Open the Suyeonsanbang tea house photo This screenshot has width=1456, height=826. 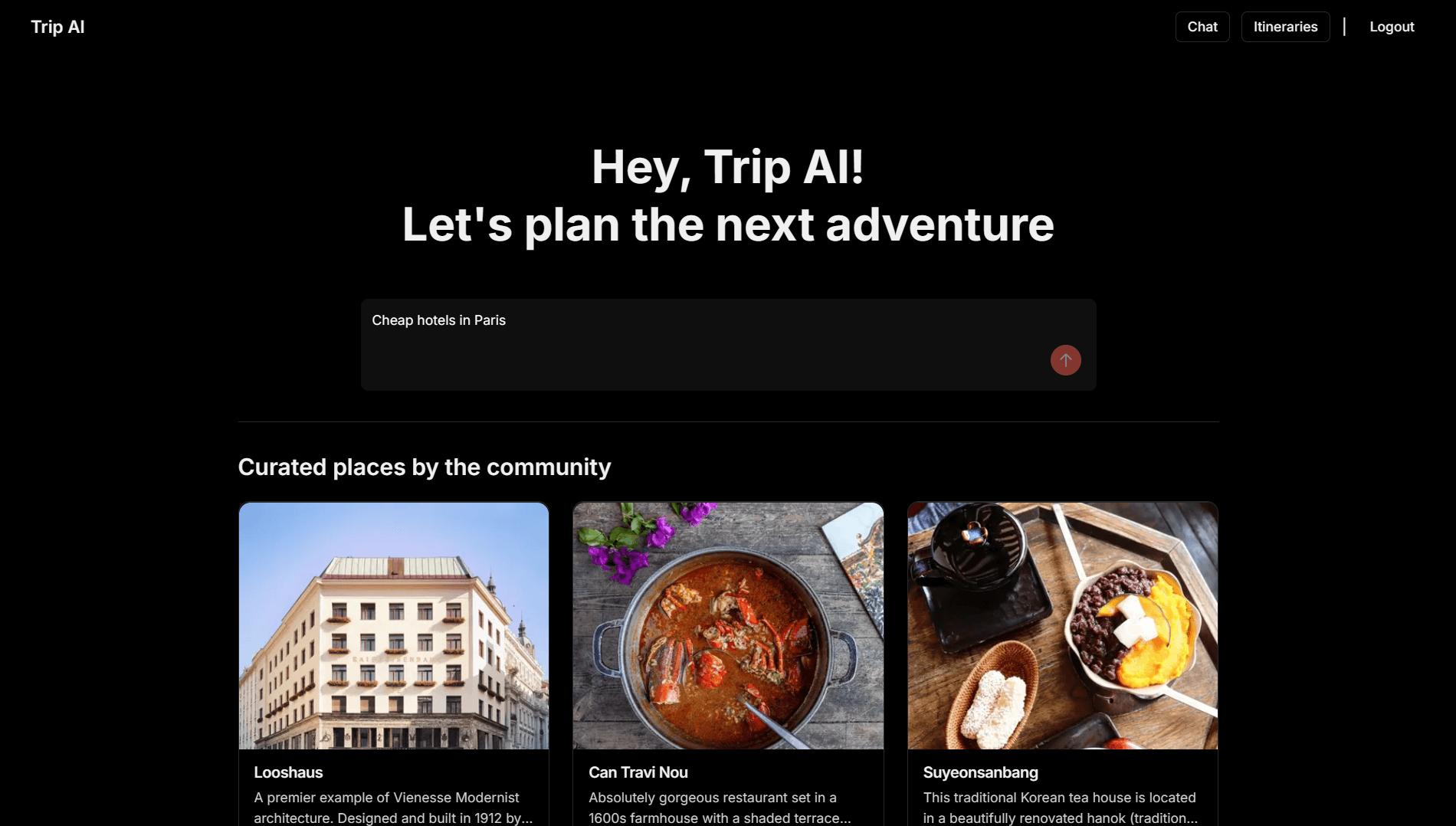click(1063, 625)
